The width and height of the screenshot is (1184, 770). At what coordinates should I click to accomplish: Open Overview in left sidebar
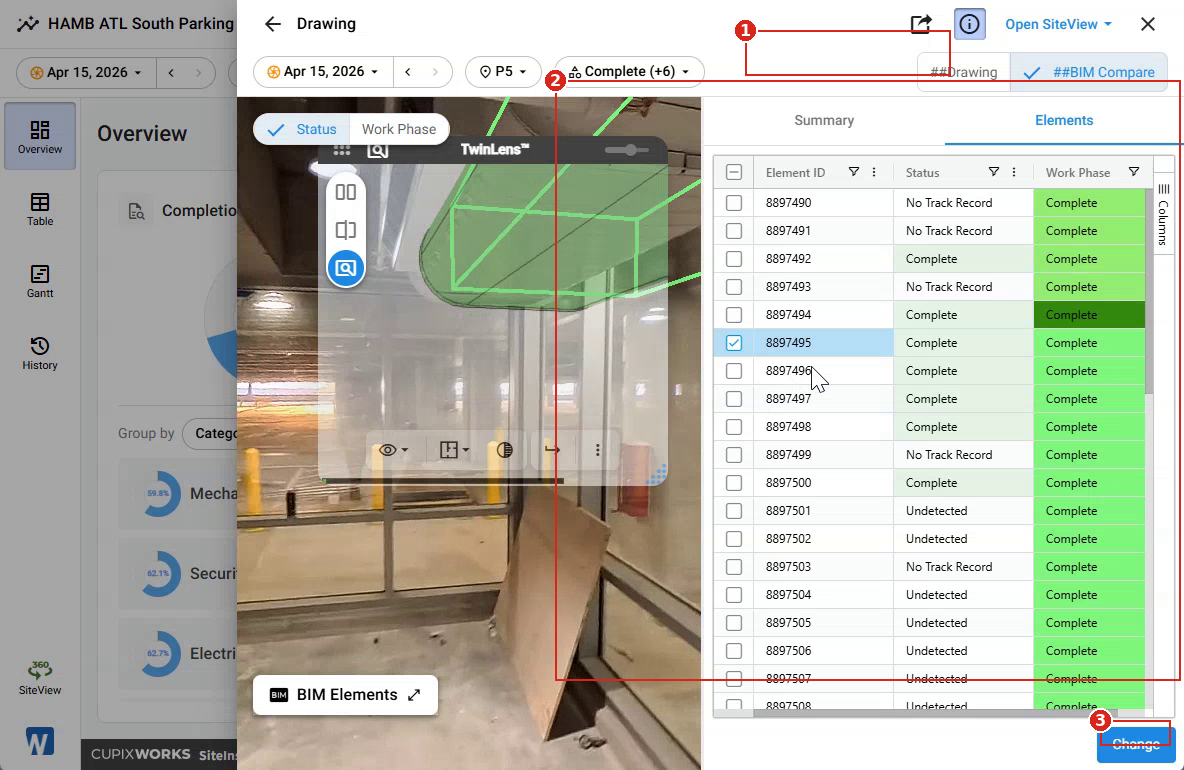[40, 136]
